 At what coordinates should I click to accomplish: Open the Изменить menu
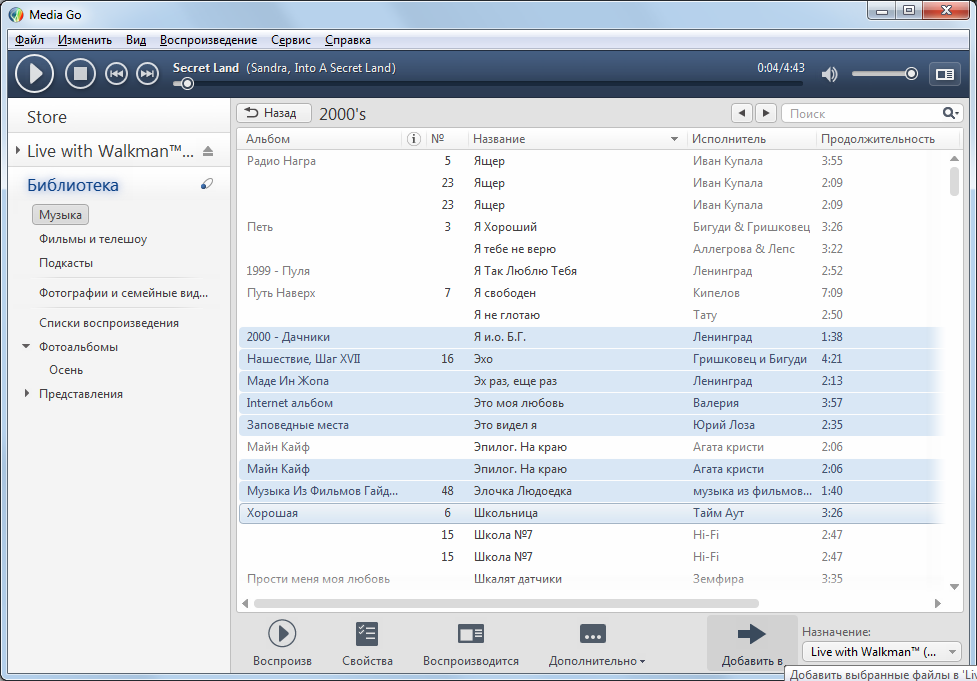tap(85, 40)
